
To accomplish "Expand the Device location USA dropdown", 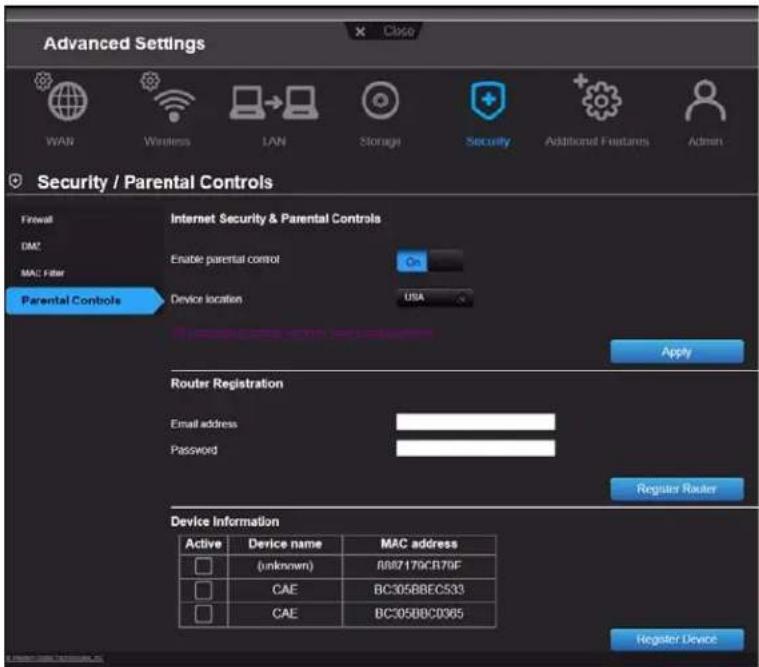I will tap(435, 298).
